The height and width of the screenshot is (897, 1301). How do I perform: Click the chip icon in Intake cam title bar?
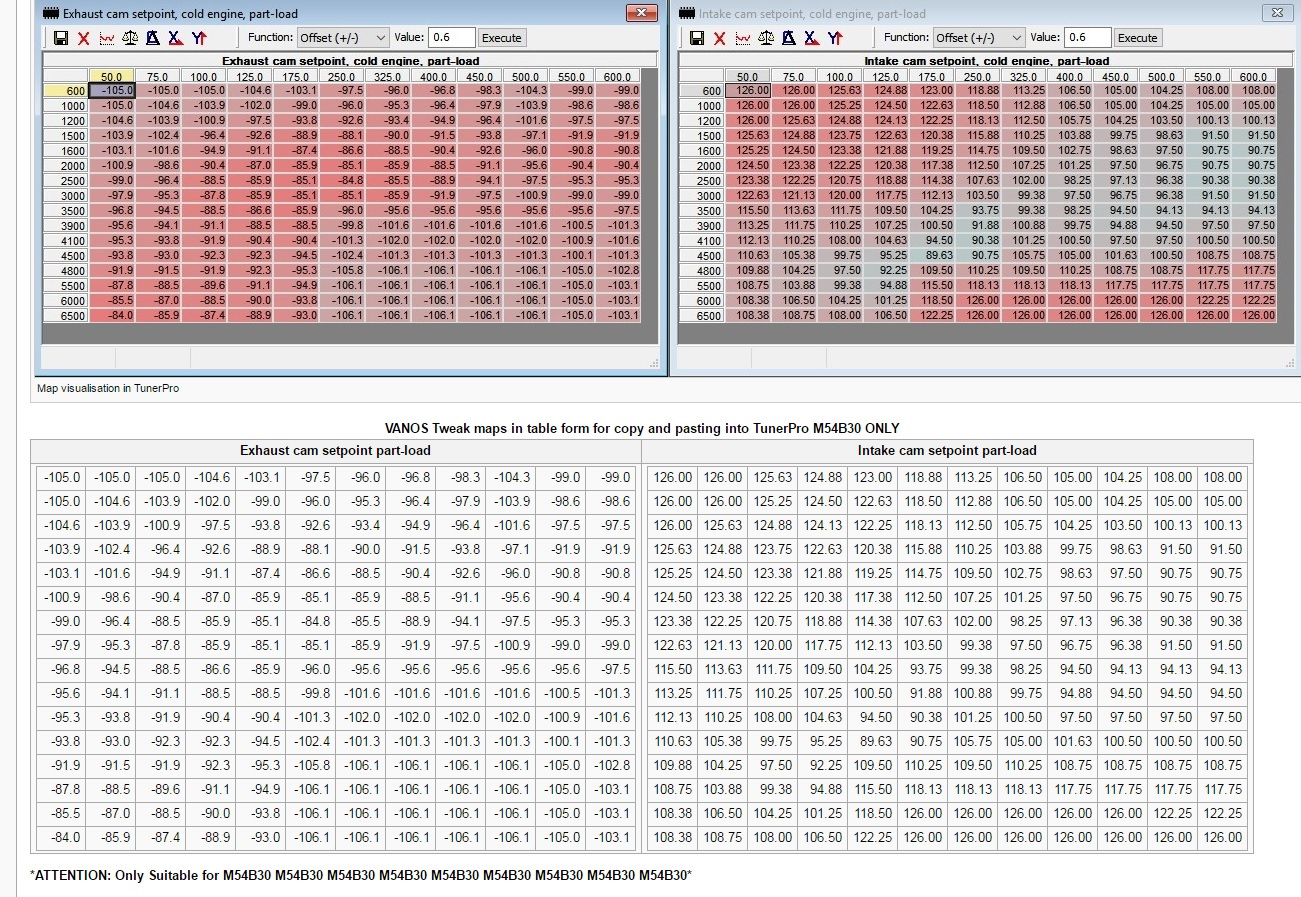click(687, 14)
